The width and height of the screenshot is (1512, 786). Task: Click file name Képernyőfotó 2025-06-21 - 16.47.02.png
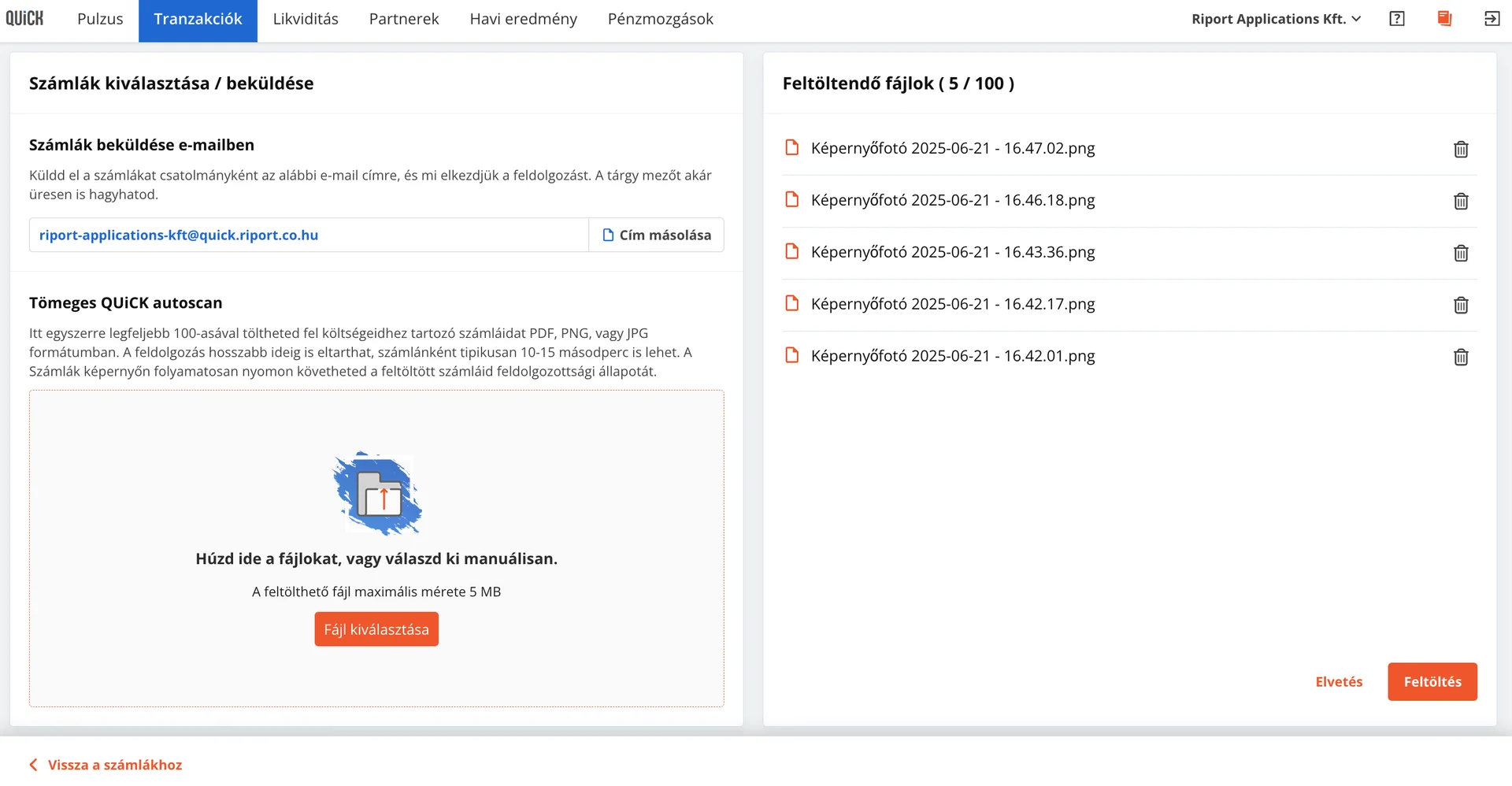(x=953, y=148)
